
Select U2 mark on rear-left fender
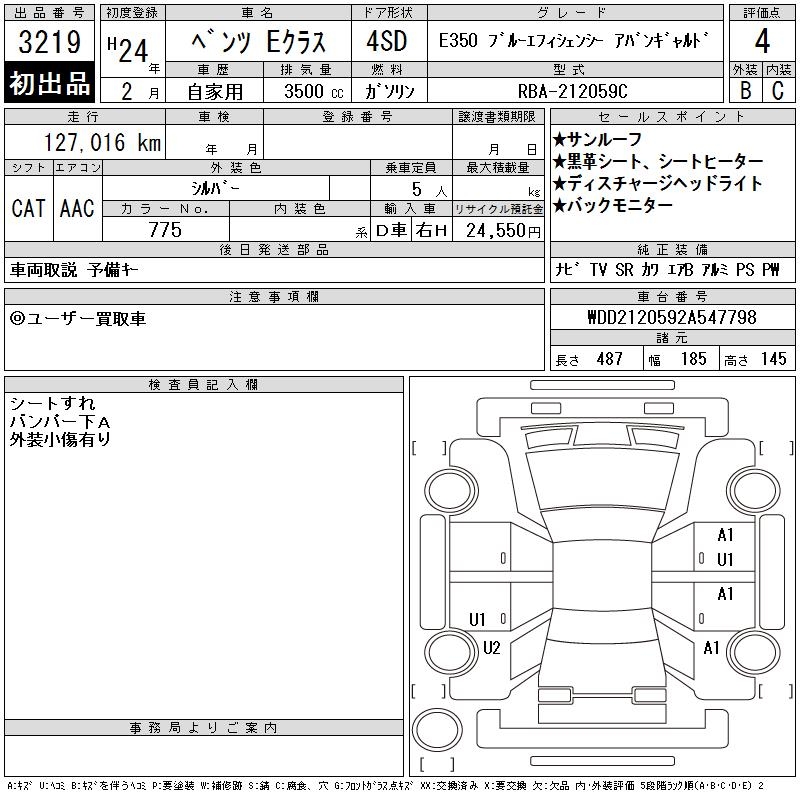491,648
